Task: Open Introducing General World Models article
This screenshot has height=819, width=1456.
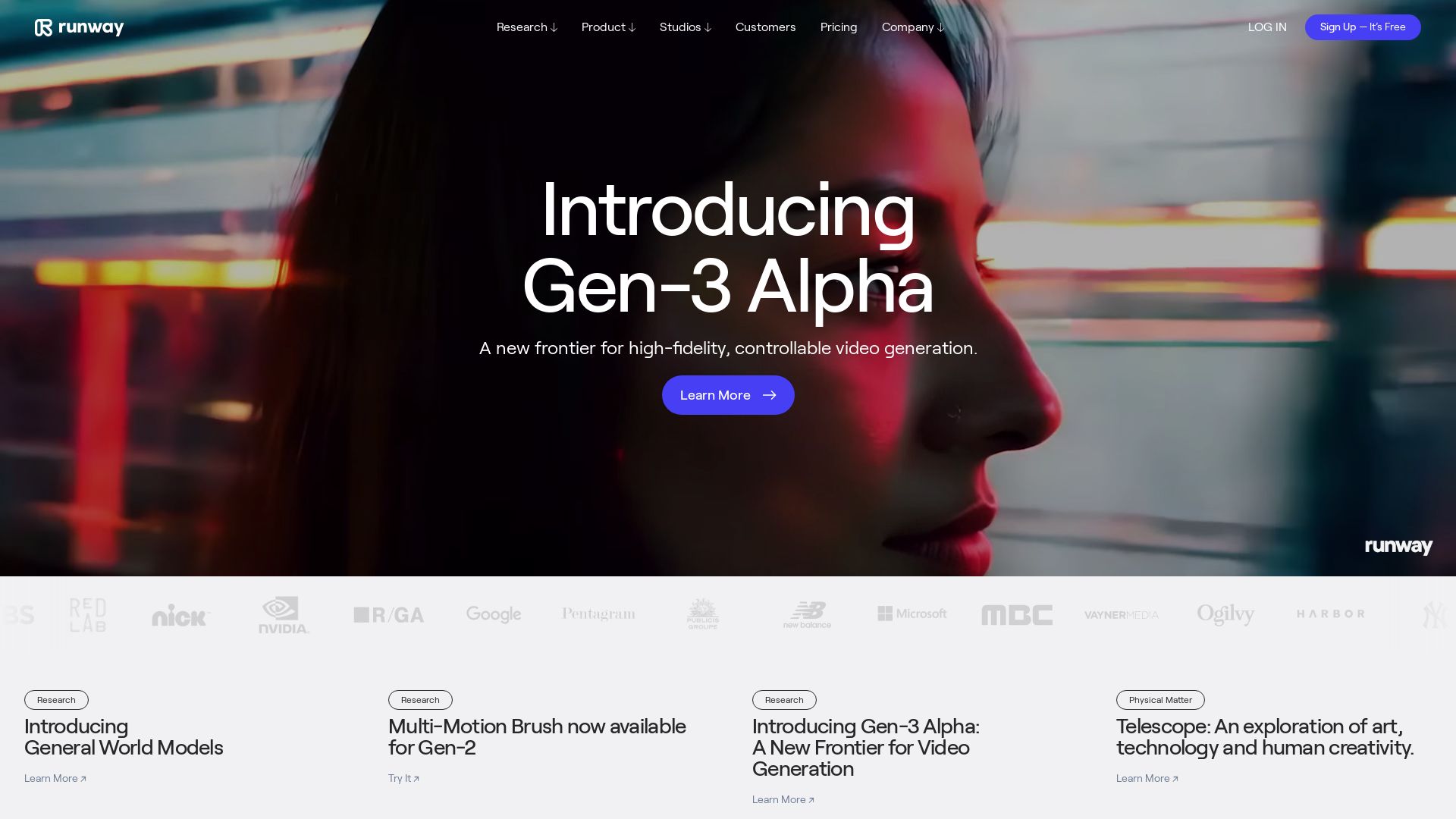Action: tap(55, 778)
